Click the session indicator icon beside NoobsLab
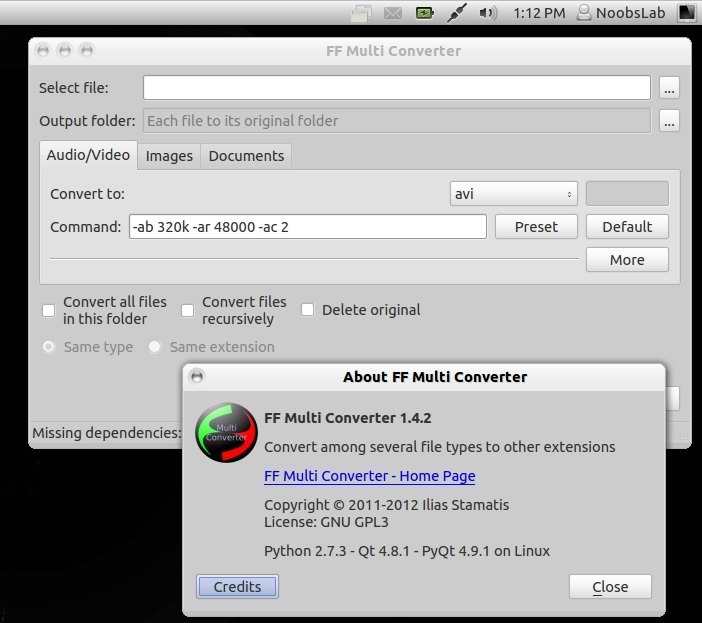Viewport: 702px width, 623px height. [x=686, y=13]
